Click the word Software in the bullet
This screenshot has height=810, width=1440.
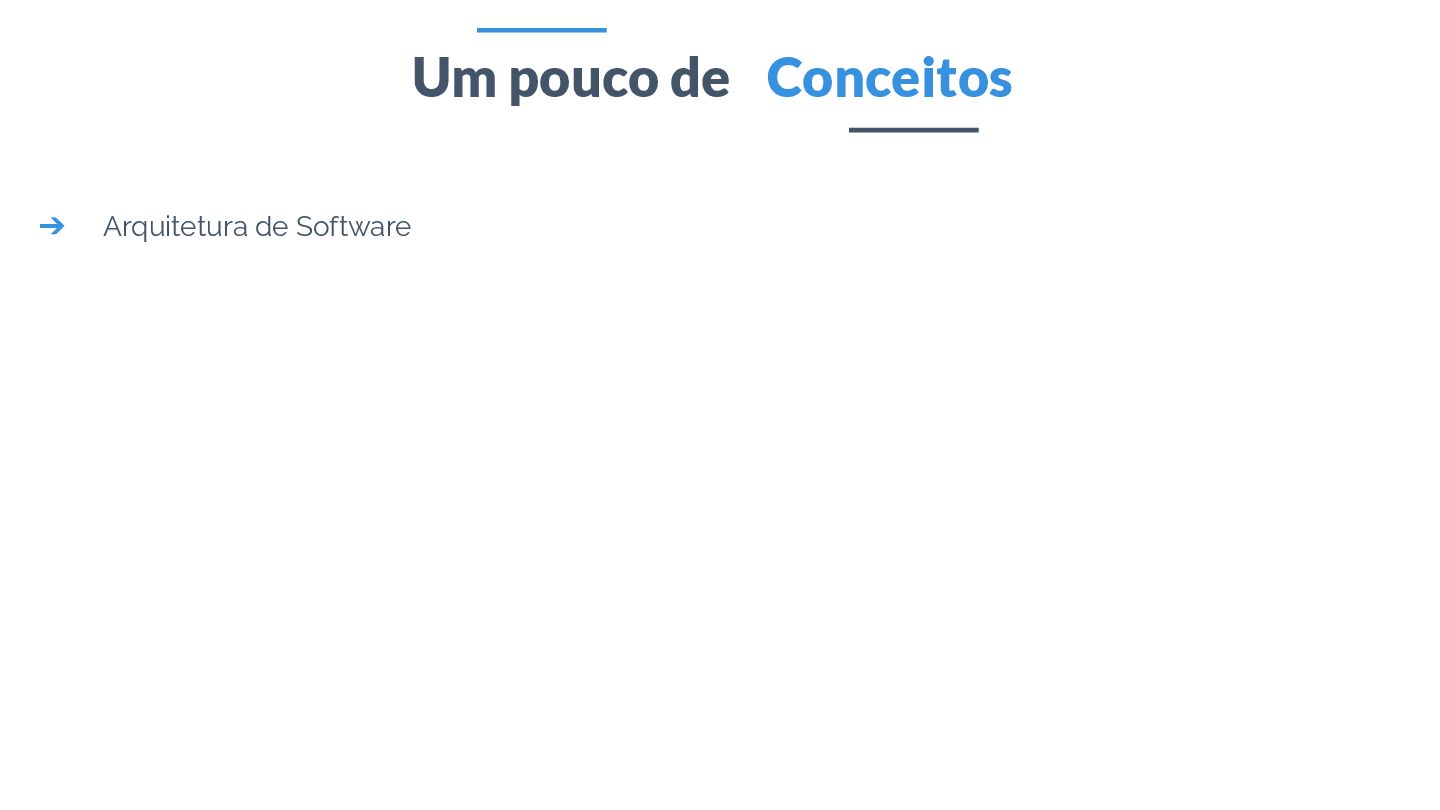353,227
